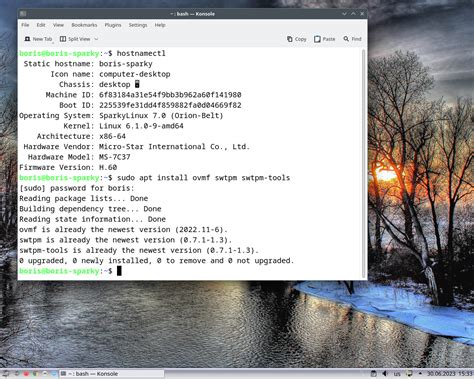Click the 'sudo apt install ovmf swtpm swtpm-tools' command
This screenshot has height=379, width=474.
pos(203,178)
